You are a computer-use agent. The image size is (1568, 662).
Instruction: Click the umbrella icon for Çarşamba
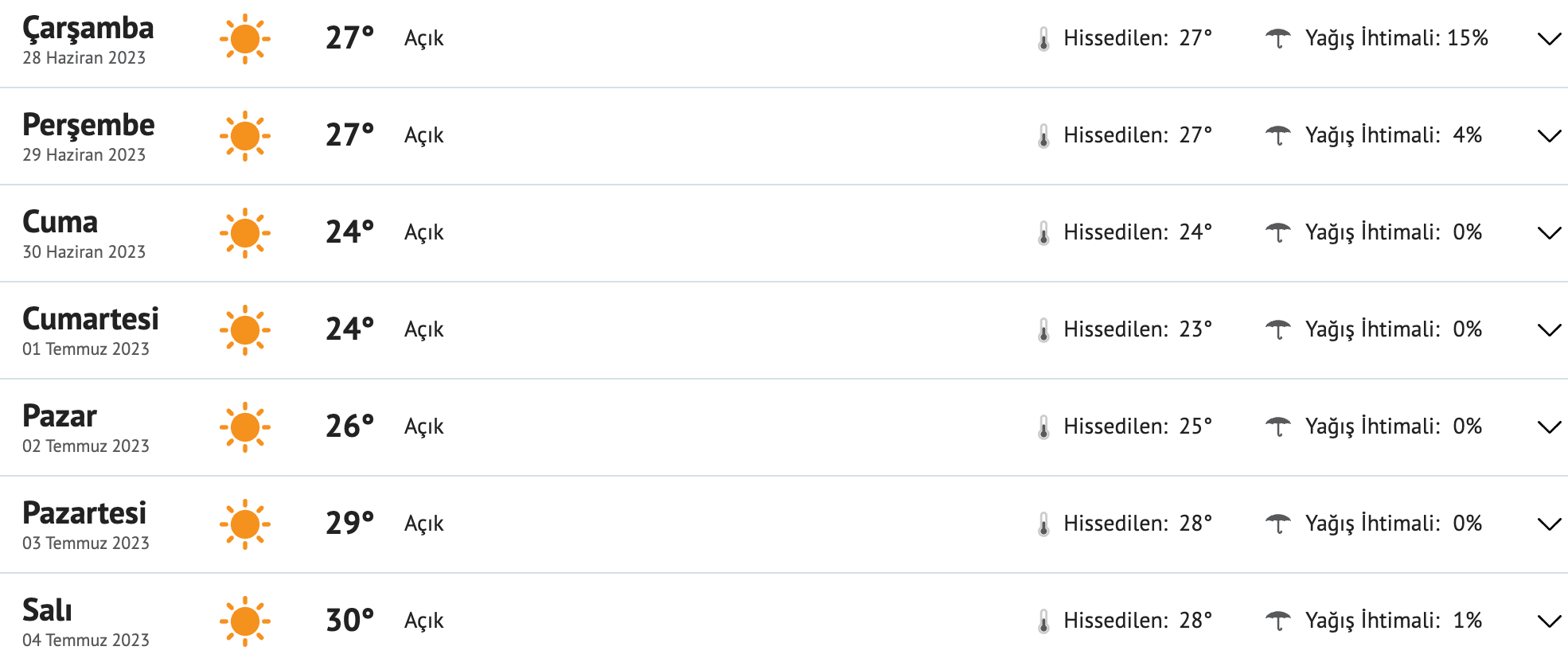tap(1278, 38)
